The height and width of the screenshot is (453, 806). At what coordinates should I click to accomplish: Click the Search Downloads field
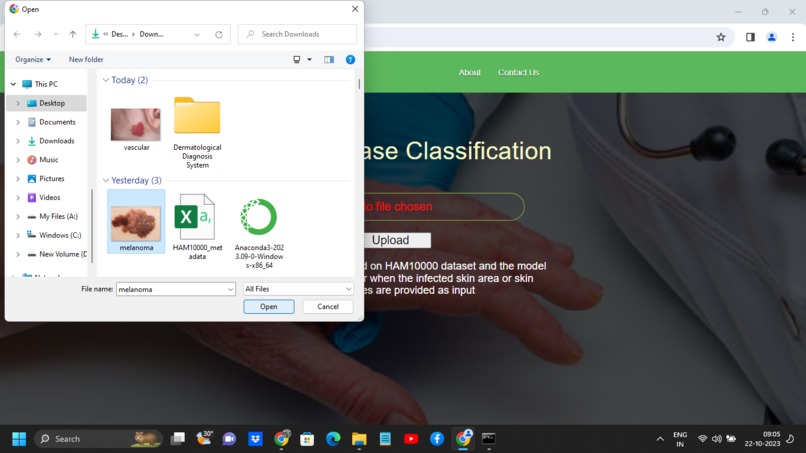coord(297,34)
